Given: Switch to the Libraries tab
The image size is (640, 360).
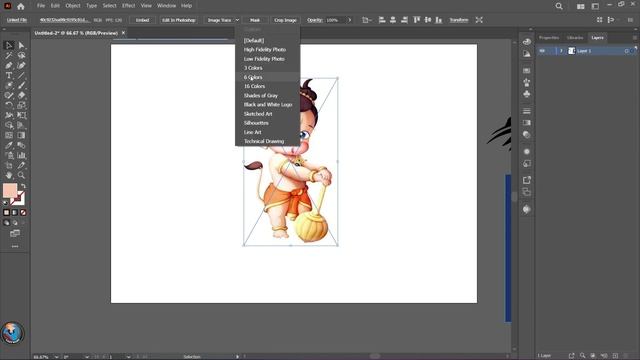Looking at the screenshot, I should pyautogui.click(x=575, y=38).
